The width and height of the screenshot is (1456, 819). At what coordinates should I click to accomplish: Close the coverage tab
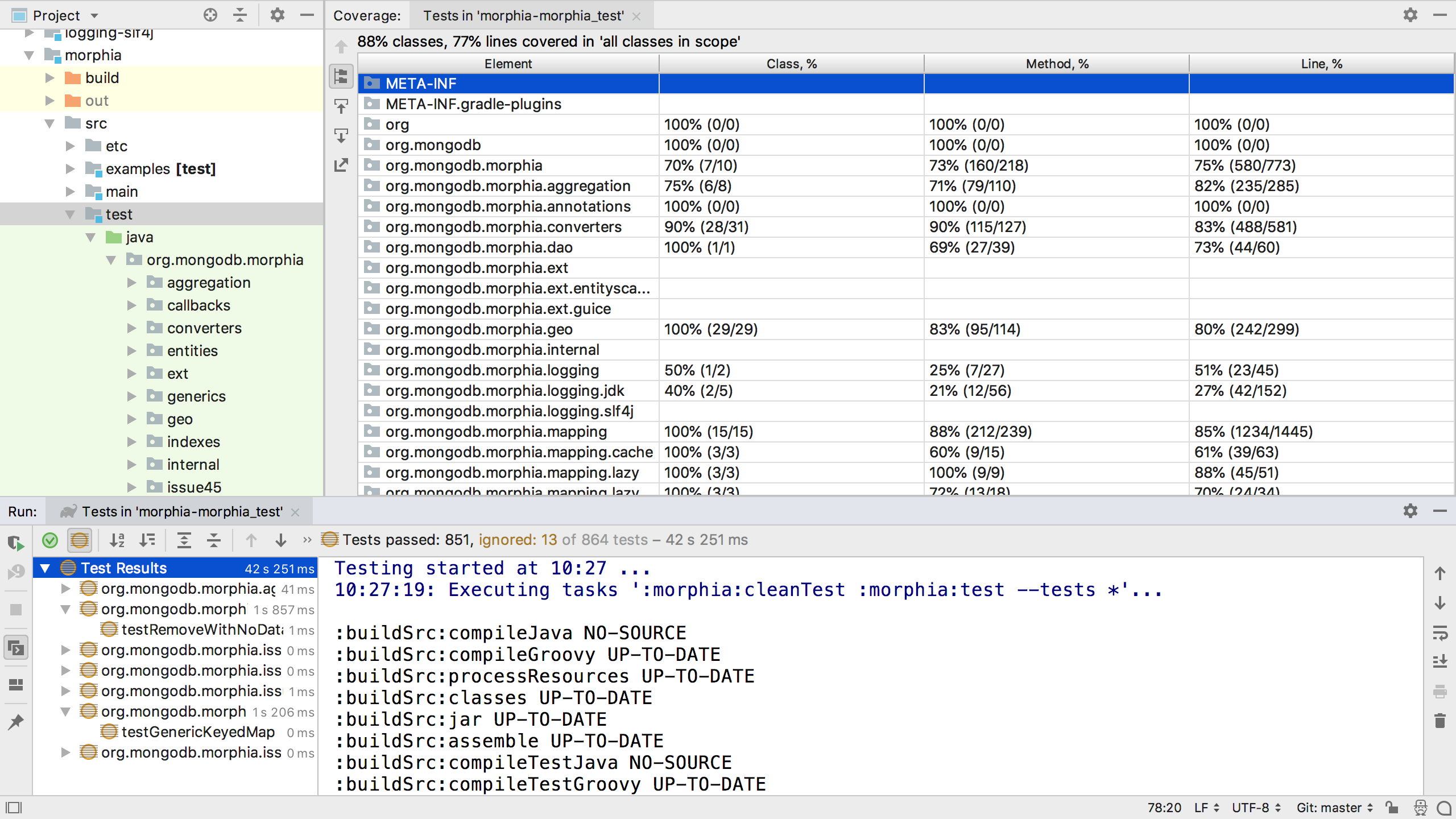(x=636, y=16)
